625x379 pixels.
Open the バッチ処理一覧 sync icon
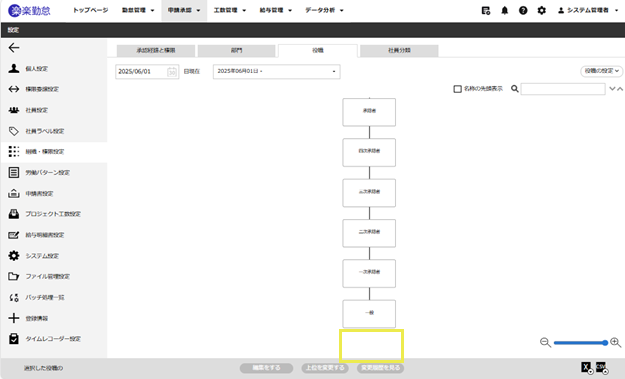coord(14,297)
